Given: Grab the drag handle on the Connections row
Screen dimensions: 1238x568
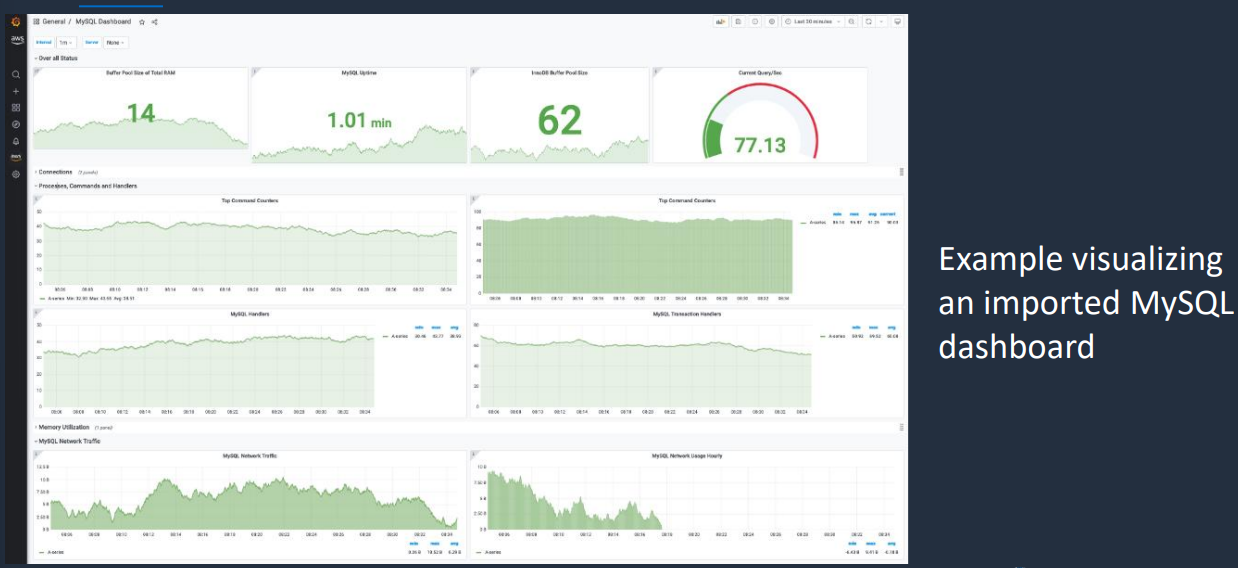Looking at the screenshot, I should point(901,172).
